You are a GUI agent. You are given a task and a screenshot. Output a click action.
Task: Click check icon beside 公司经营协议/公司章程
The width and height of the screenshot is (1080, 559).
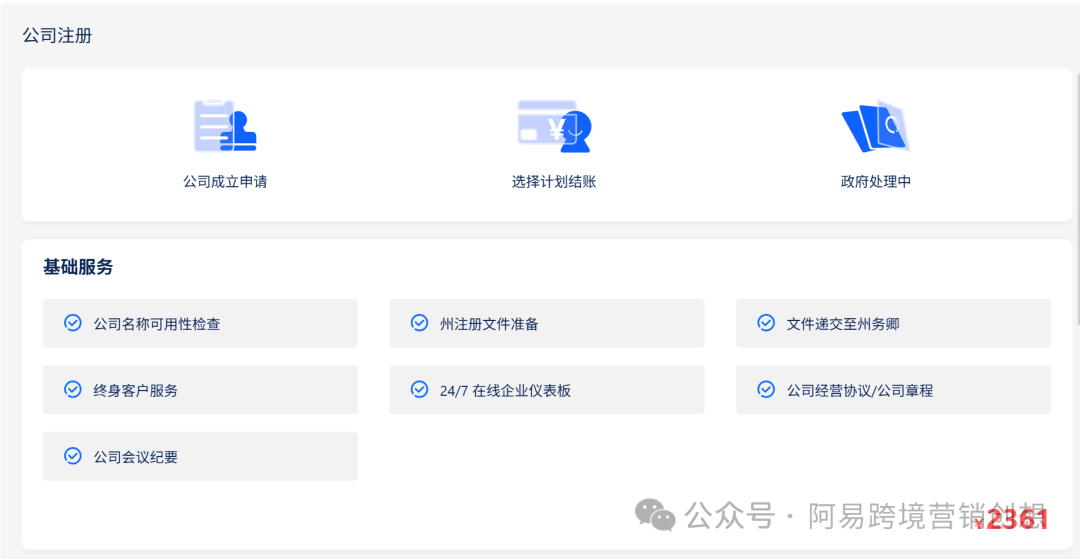765,390
